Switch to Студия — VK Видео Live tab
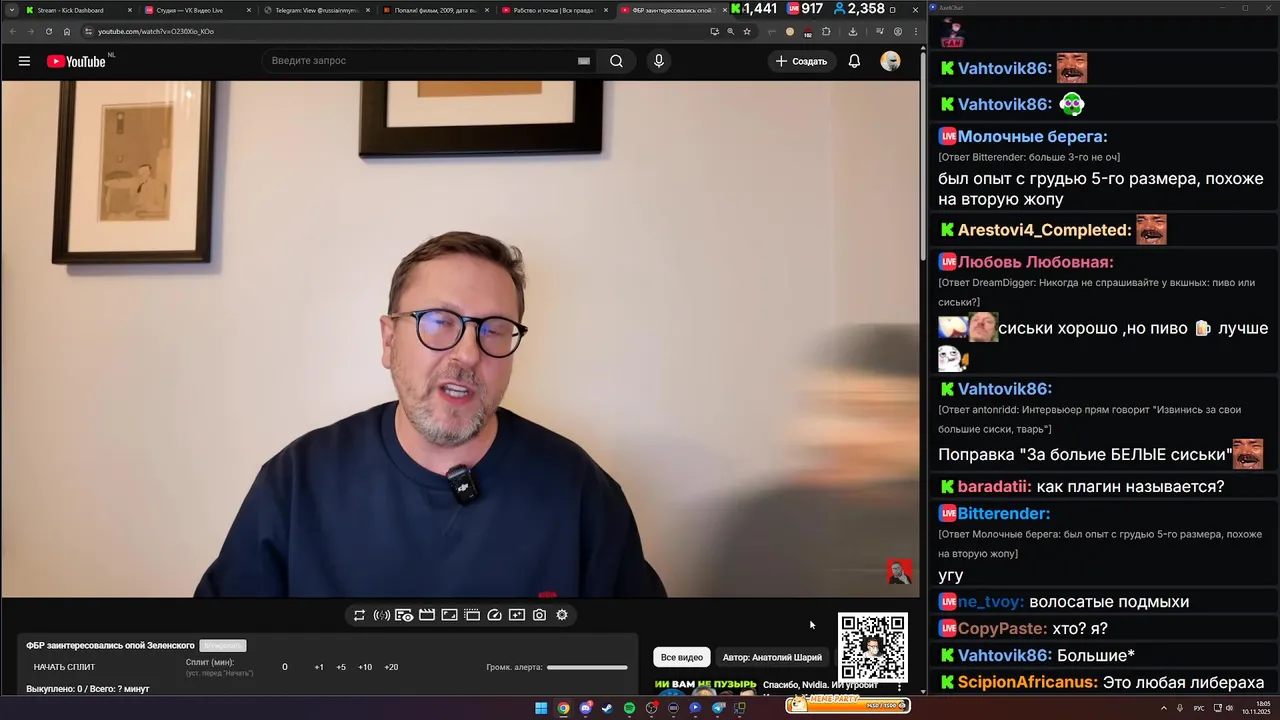This screenshot has width=1280, height=720. click(x=197, y=10)
